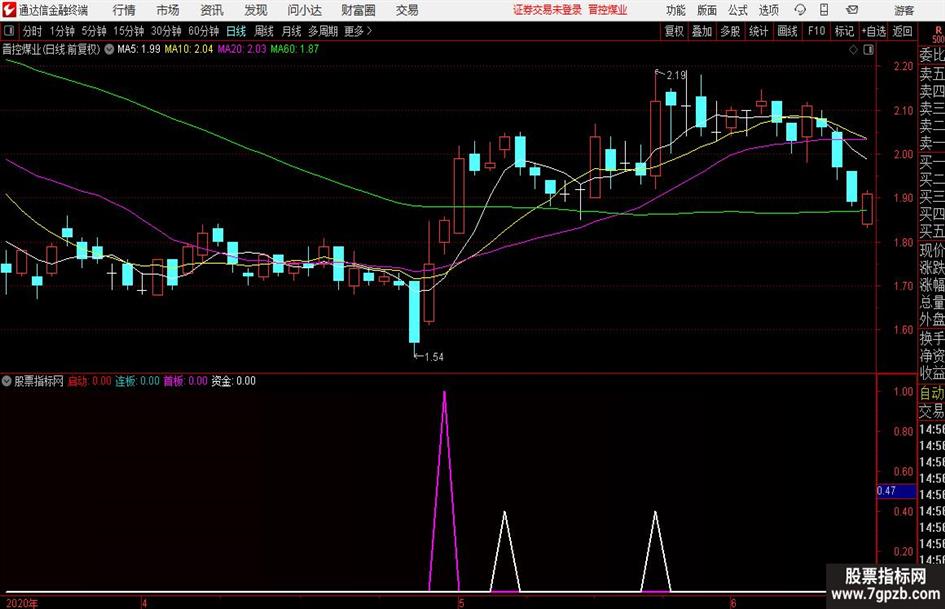This screenshot has width=945, height=609.
Task: Click the 叠加 overlay button
Action: pos(702,31)
